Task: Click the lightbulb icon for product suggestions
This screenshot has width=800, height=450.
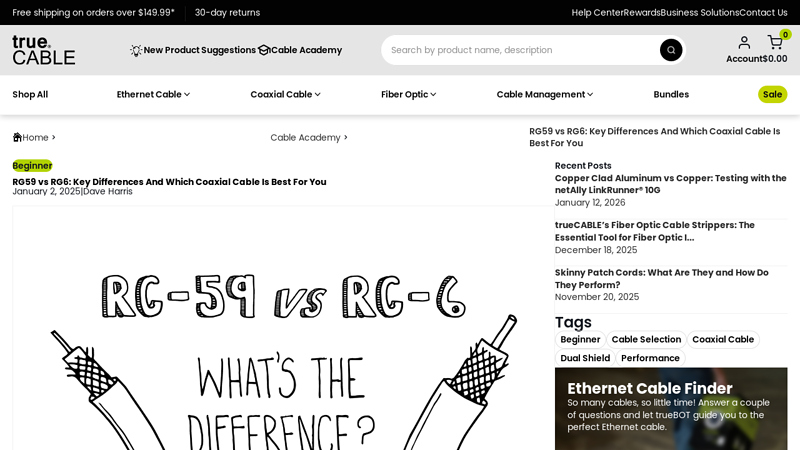Action: [136, 50]
